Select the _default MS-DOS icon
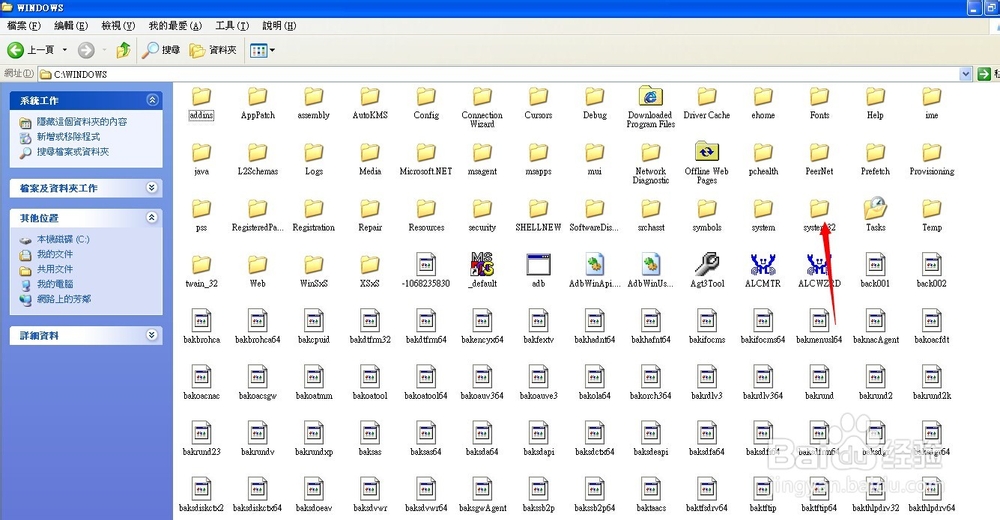Viewport: 1000px width, 520px height. click(482, 264)
